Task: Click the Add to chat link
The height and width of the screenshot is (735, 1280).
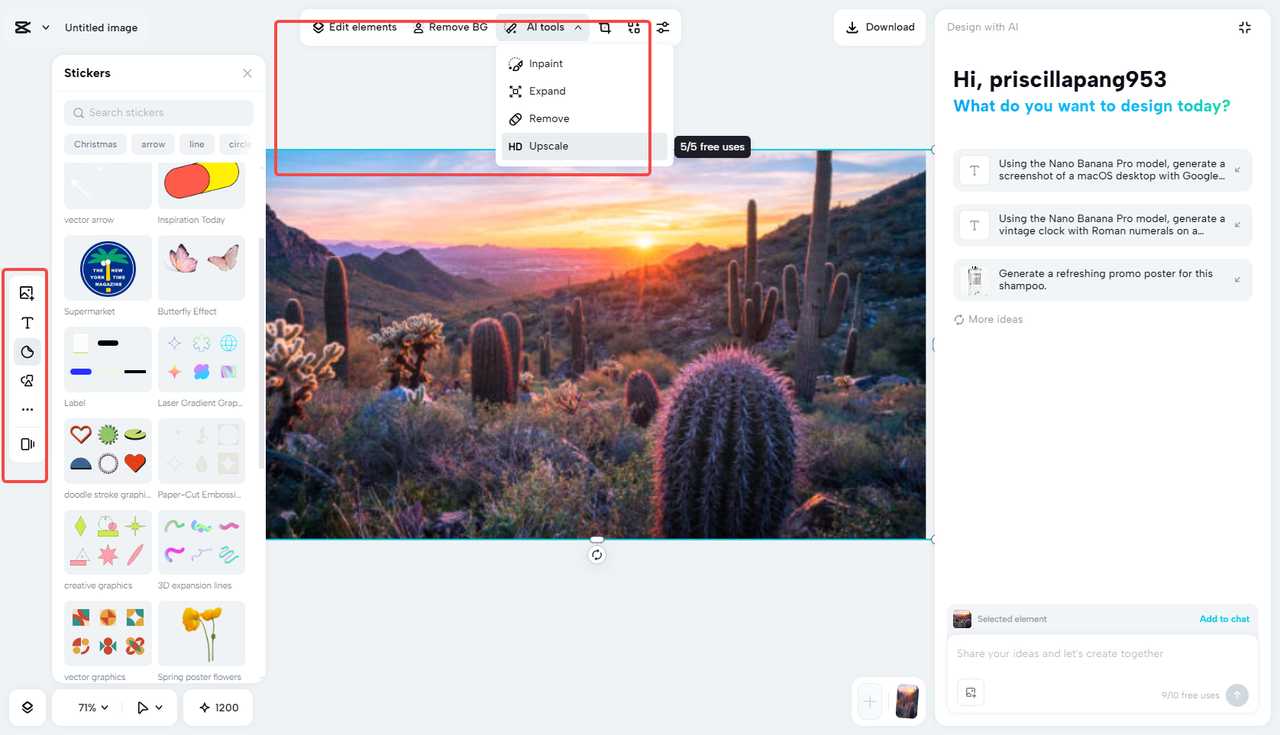Action: 1224,619
